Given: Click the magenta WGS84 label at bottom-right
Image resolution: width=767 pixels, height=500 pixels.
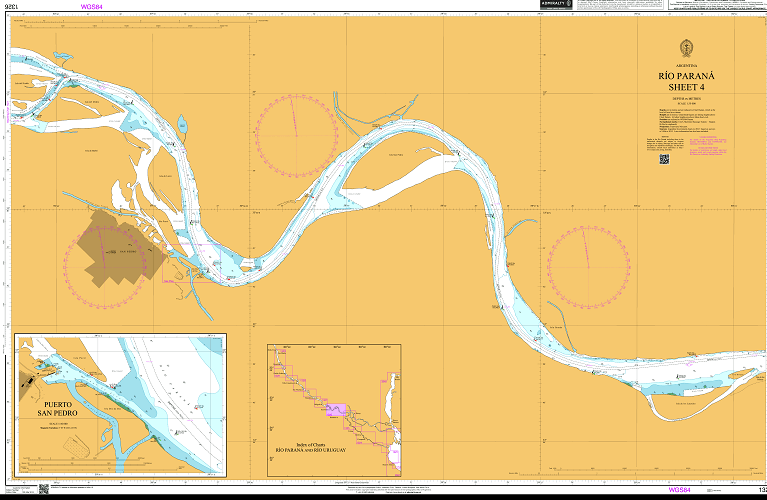Looking at the screenshot, I should (681, 490).
